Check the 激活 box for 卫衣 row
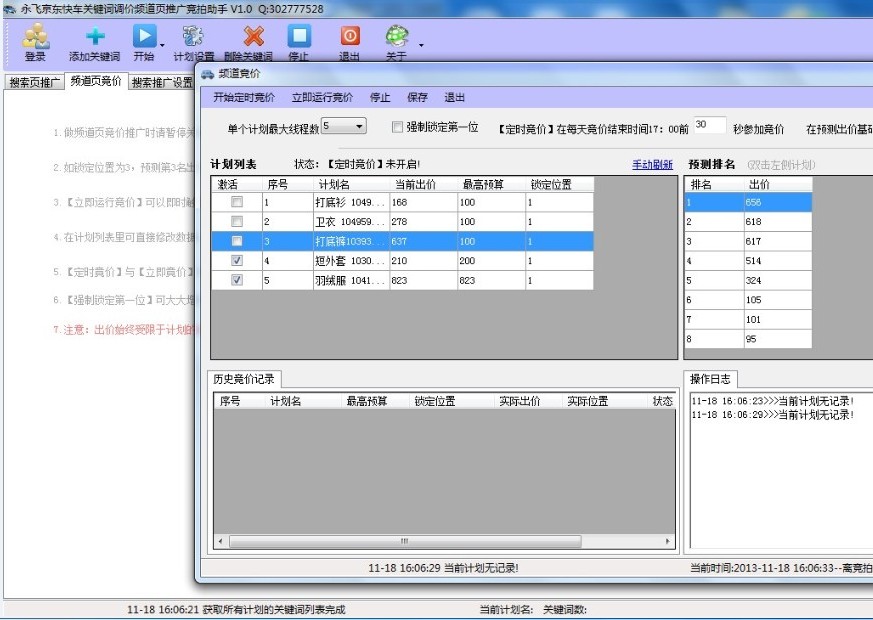The image size is (873, 620). [x=237, y=222]
